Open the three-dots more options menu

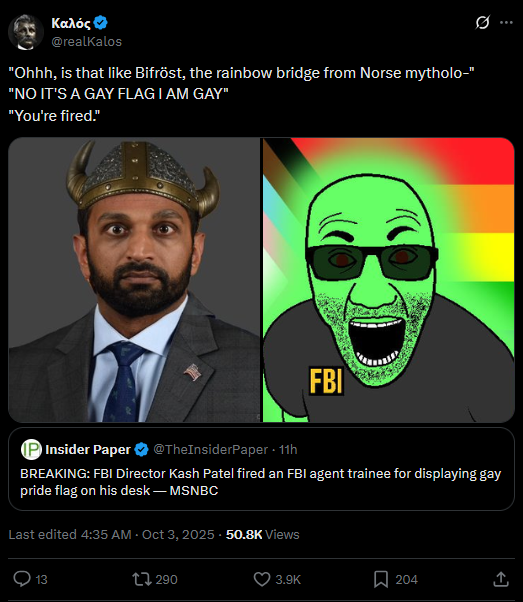click(506, 23)
